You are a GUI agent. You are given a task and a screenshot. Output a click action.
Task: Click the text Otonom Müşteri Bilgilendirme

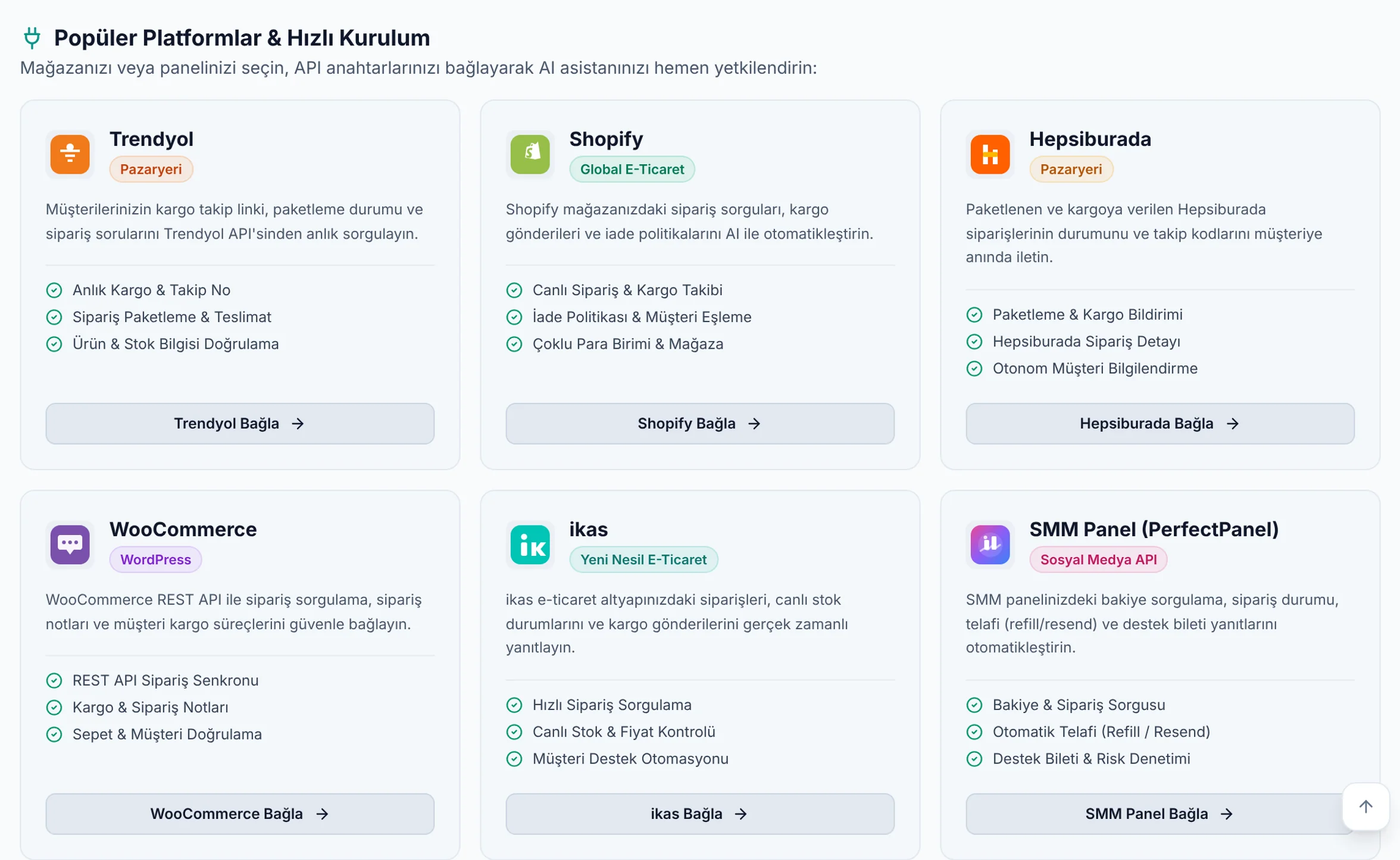(x=1095, y=368)
